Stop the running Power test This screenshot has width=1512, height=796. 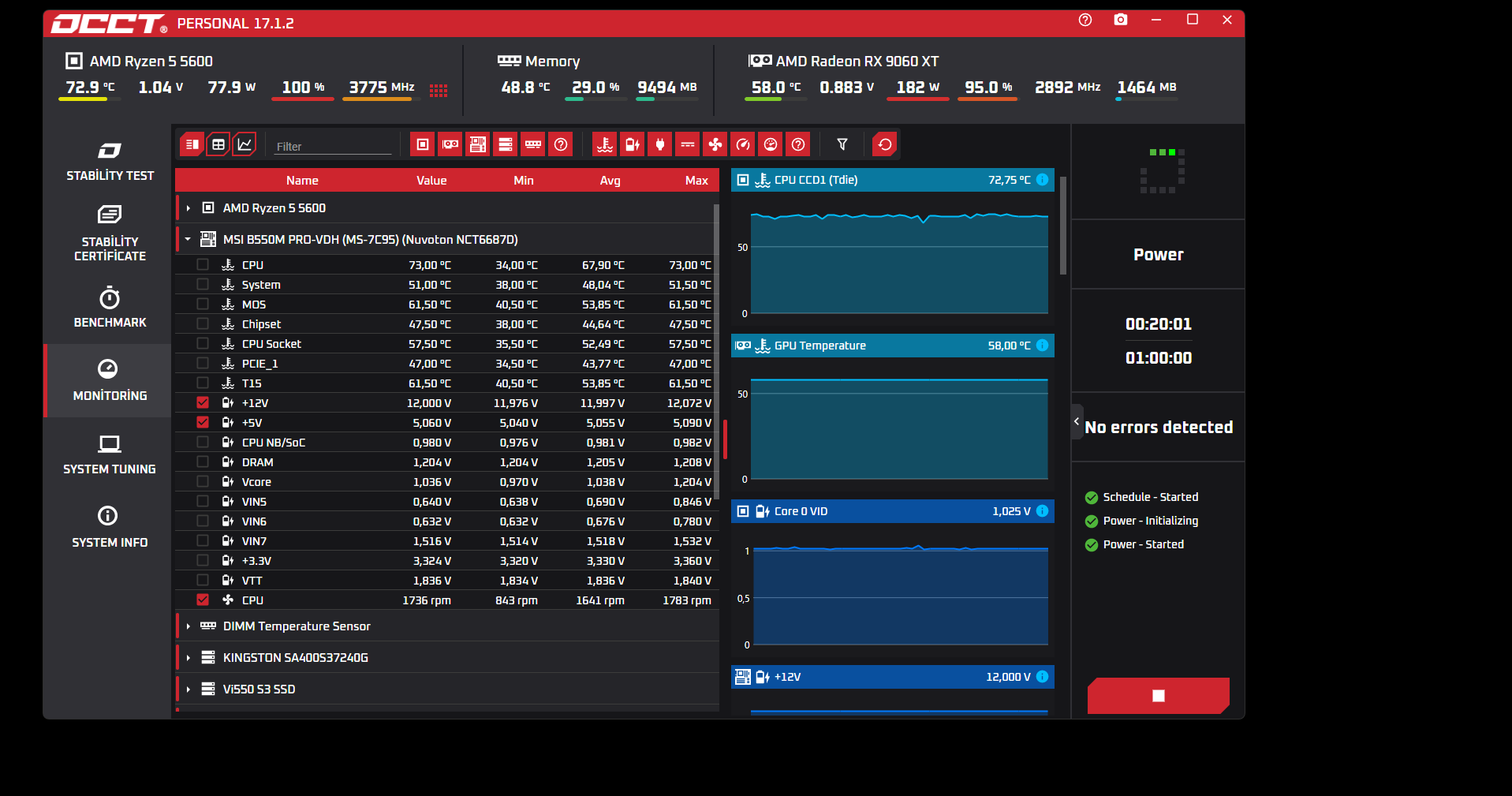pyautogui.click(x=1158, y=696)
